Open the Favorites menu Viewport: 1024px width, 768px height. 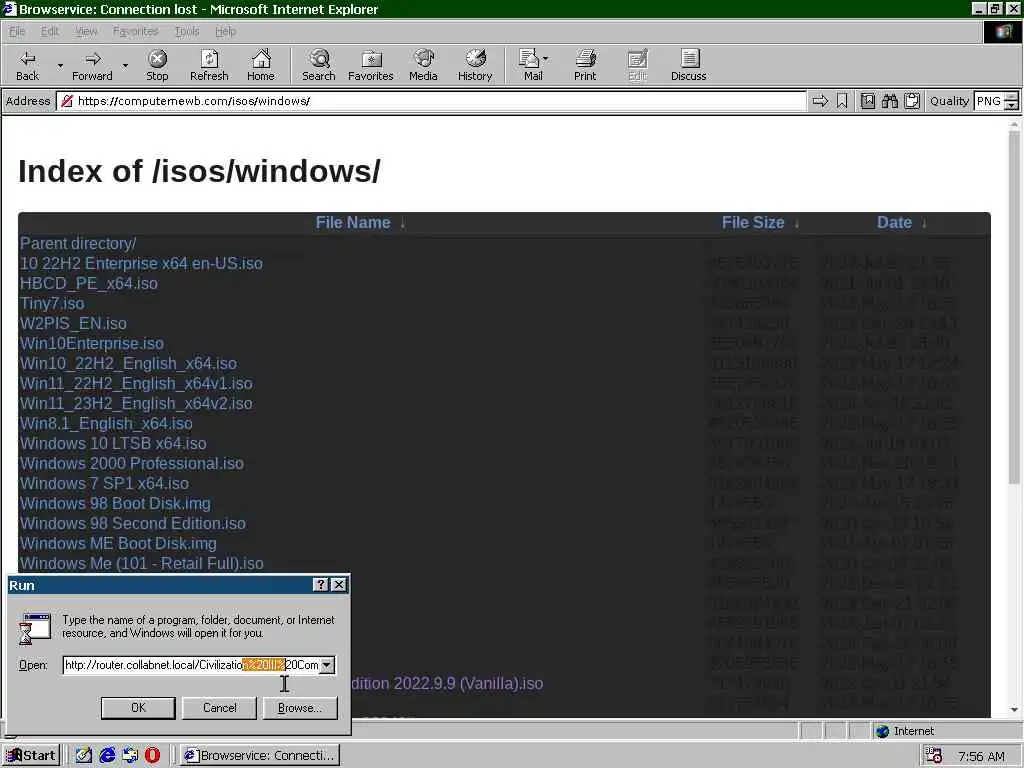tap(135, 31)
